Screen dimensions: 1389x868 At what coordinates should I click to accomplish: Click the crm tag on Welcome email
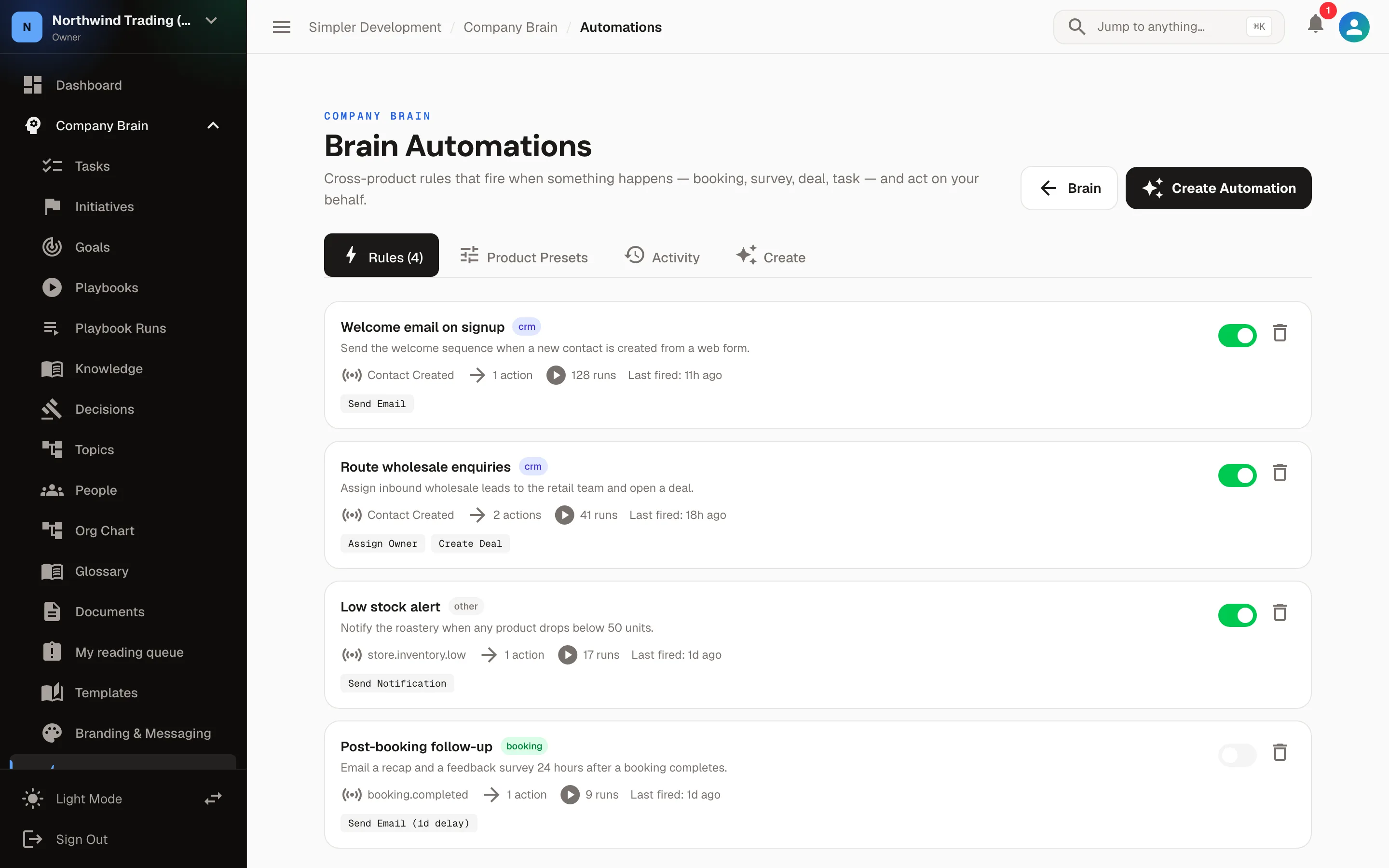click(x=526, y=326)
